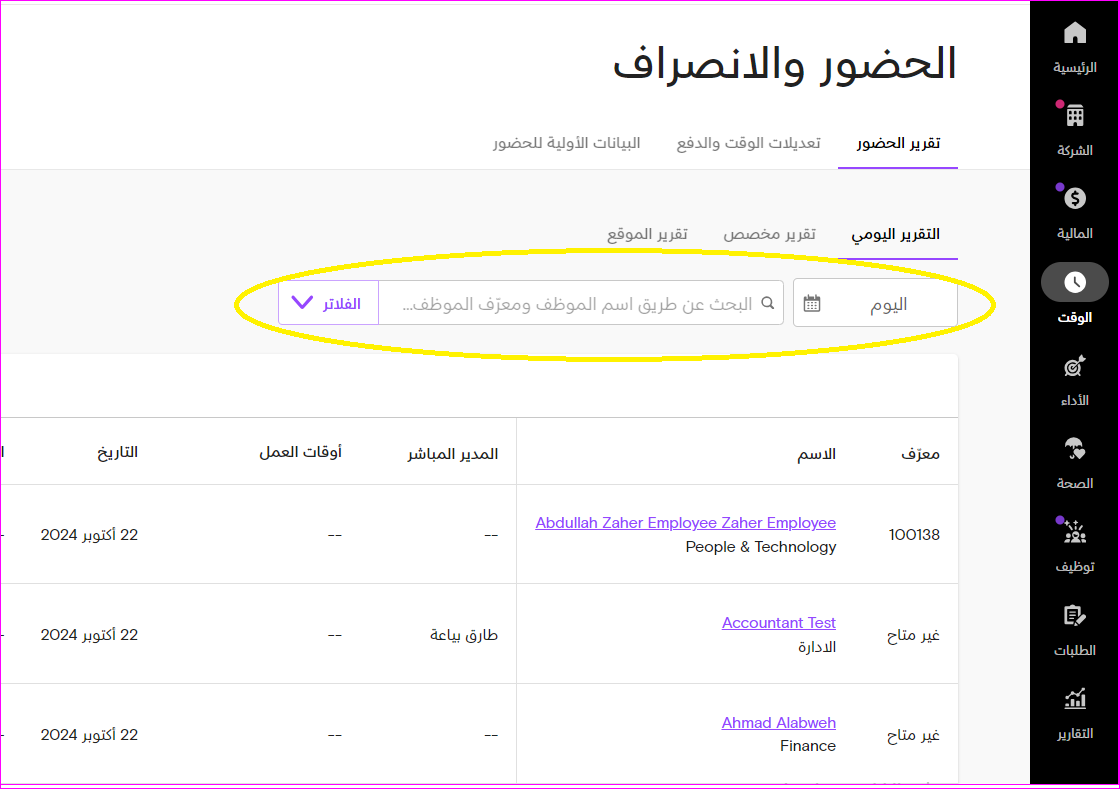The width and height of the screenshot is (1120, 789).
Task: Open Abdullah Zaher Employee profile link
Action: point(685,523)
